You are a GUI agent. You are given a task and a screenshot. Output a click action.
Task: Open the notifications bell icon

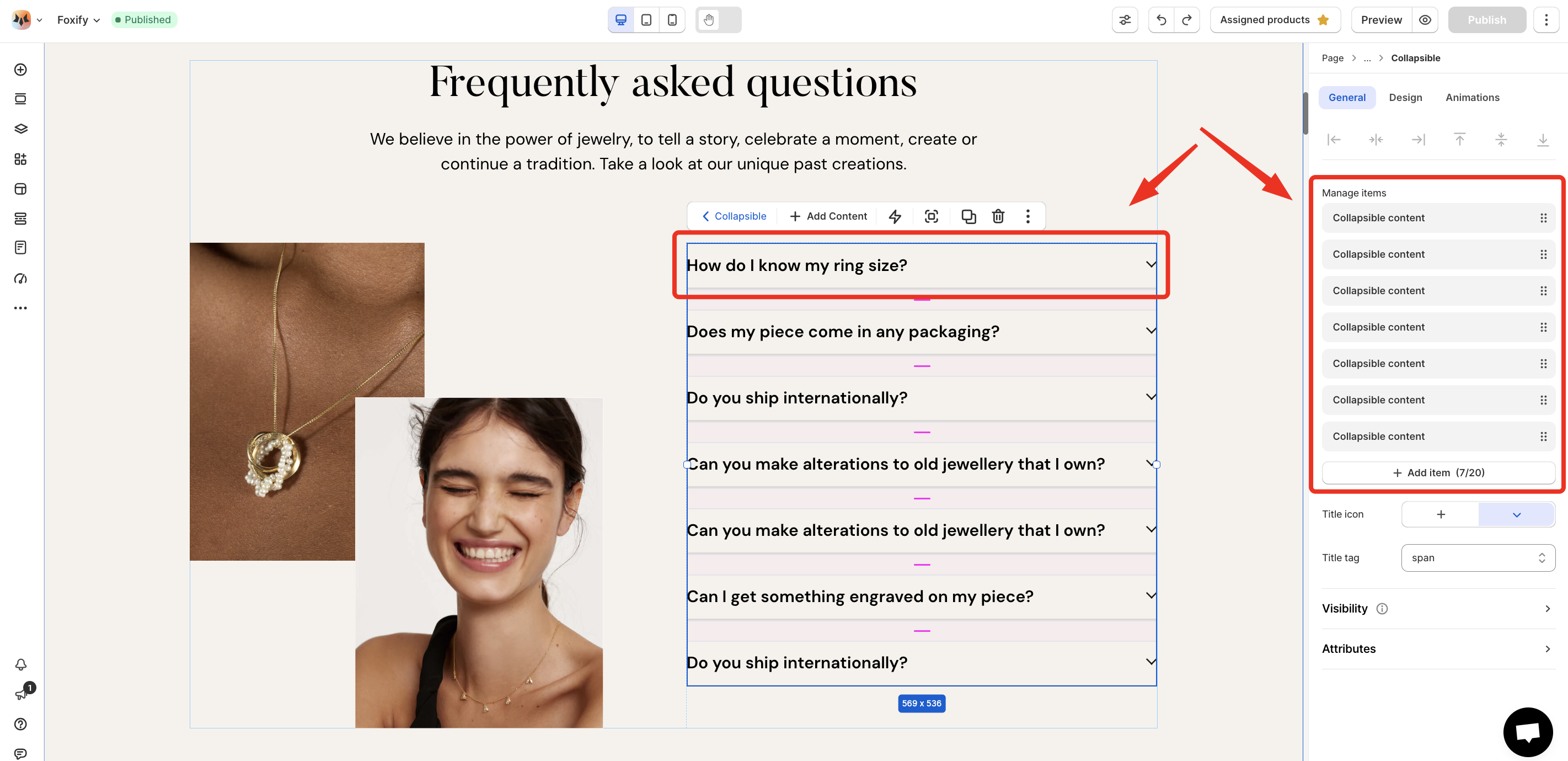(21, 664)
